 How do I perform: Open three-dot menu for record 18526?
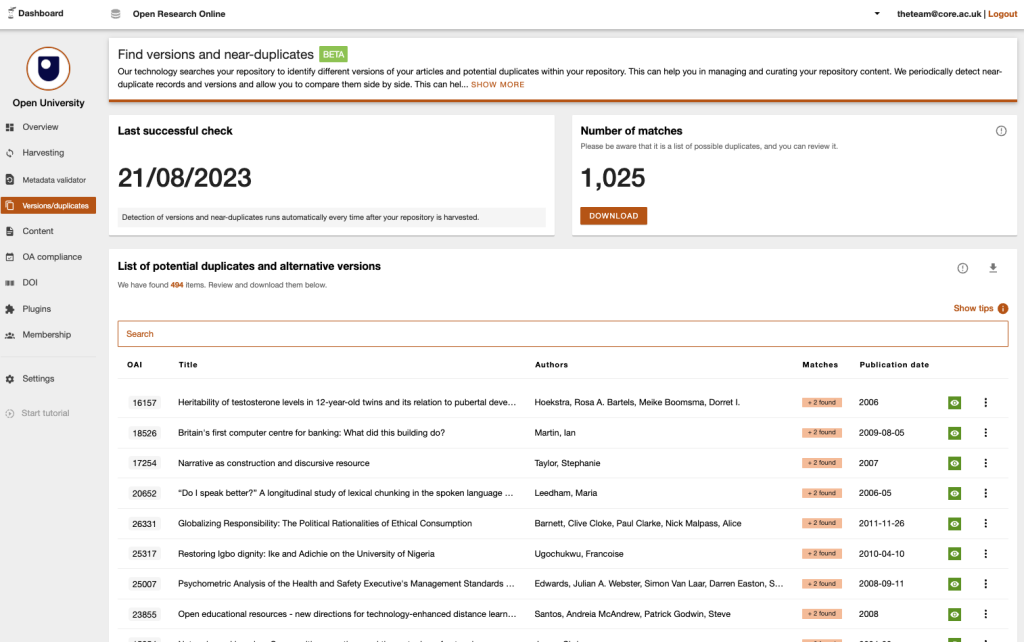pos(985,433)
